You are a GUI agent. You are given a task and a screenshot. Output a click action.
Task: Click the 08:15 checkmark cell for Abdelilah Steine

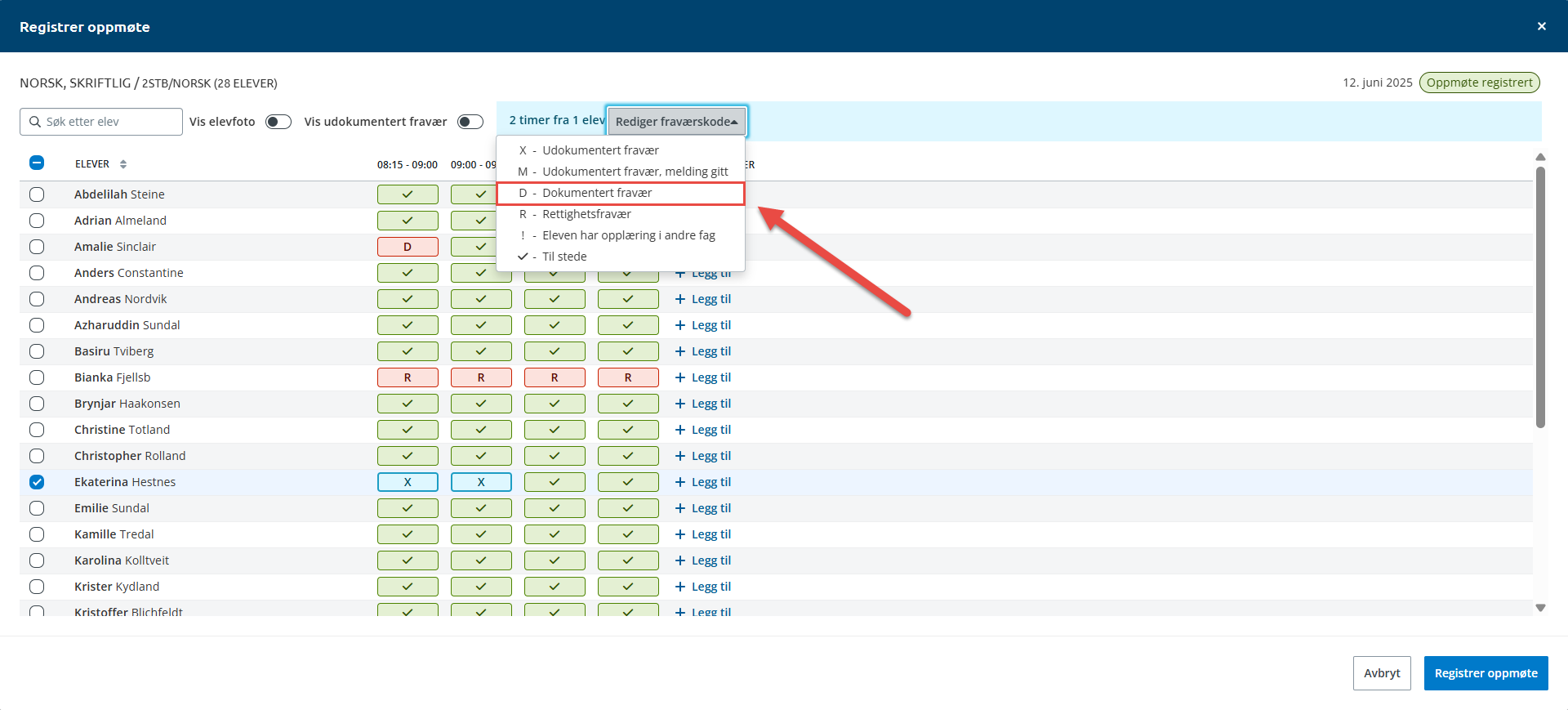point(408,194)
